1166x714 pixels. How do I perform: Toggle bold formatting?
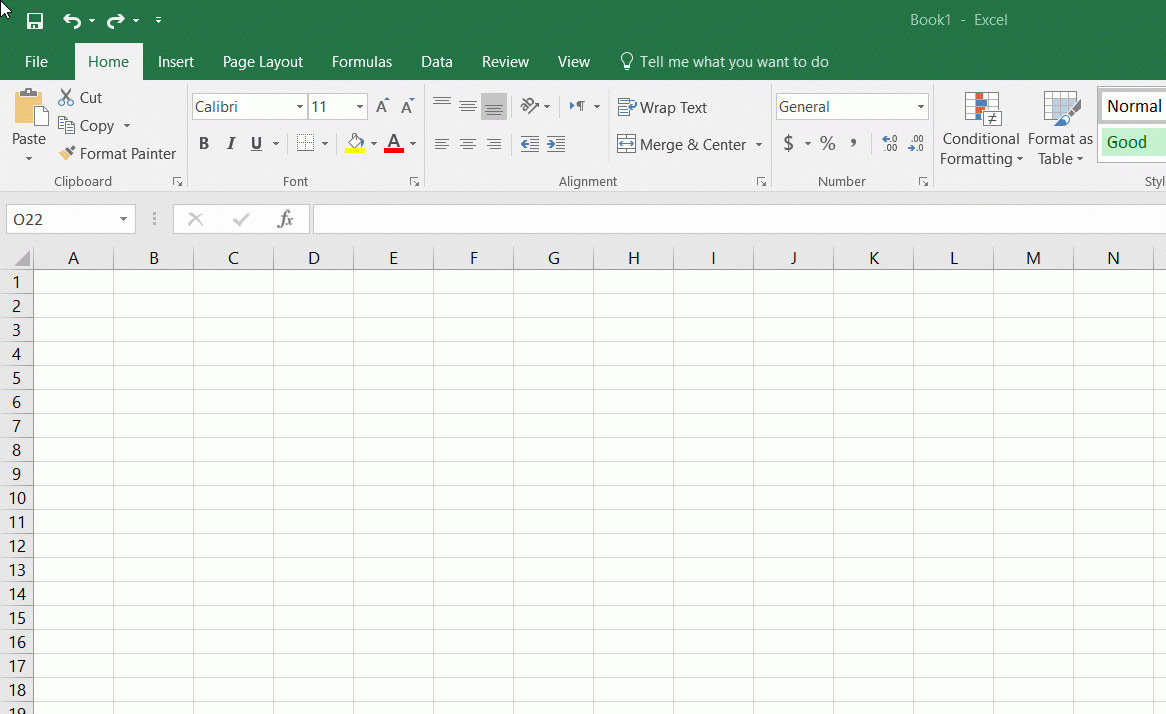coord(204,143)
